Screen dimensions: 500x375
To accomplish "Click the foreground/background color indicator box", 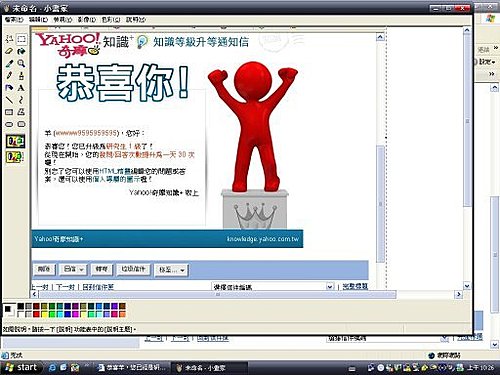I will [x=9, y=310].
